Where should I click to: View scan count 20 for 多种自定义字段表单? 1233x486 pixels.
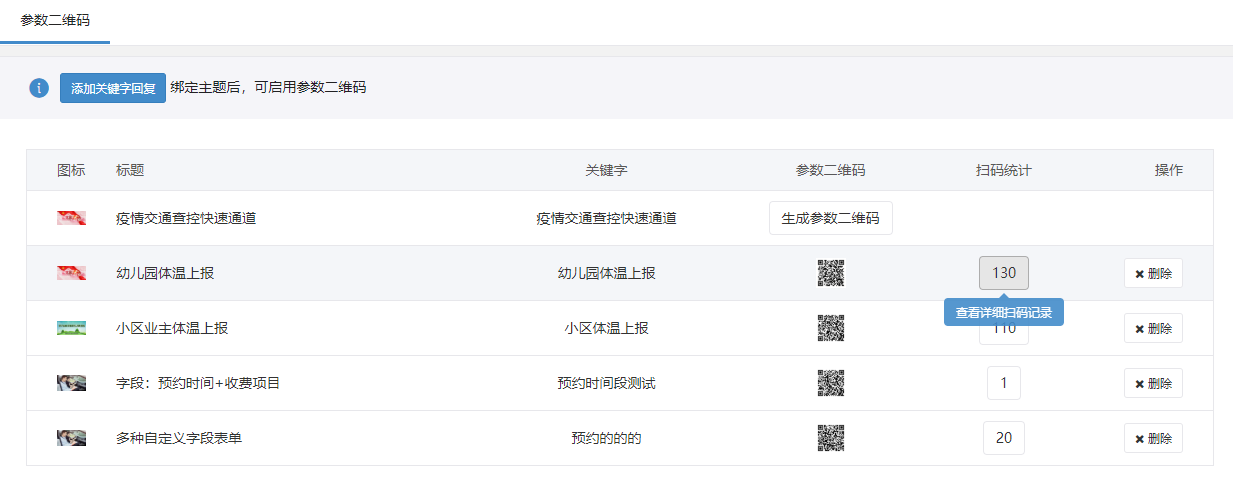[1003, 438]
